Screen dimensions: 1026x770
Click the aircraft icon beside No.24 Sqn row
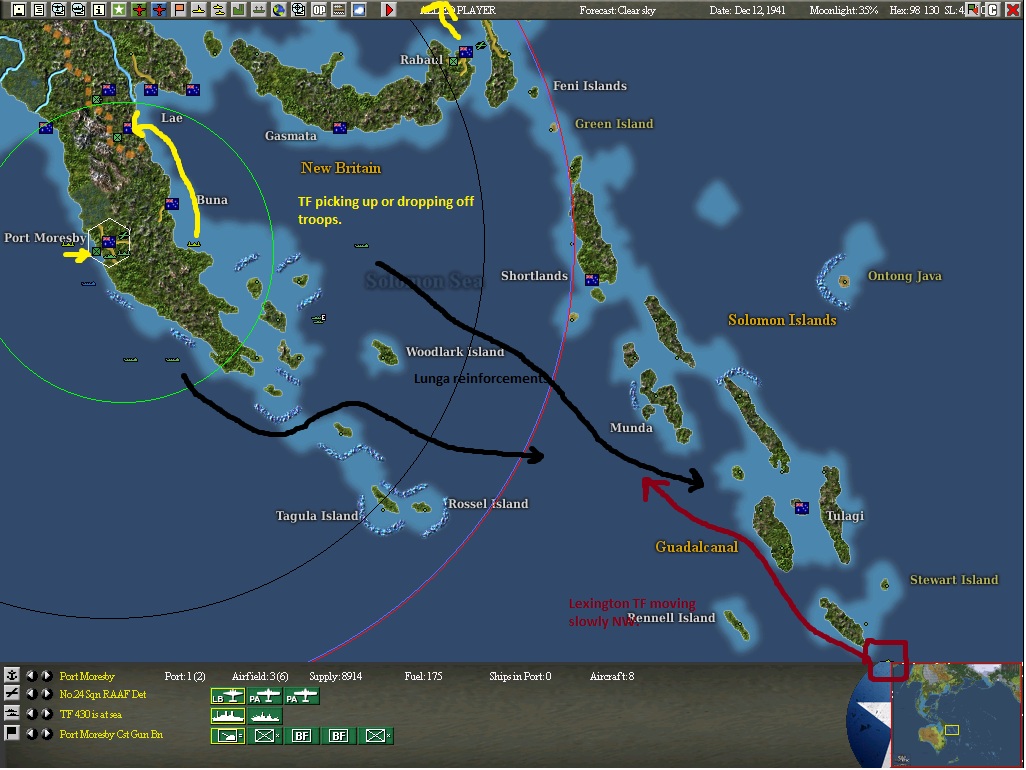(11, 693)
